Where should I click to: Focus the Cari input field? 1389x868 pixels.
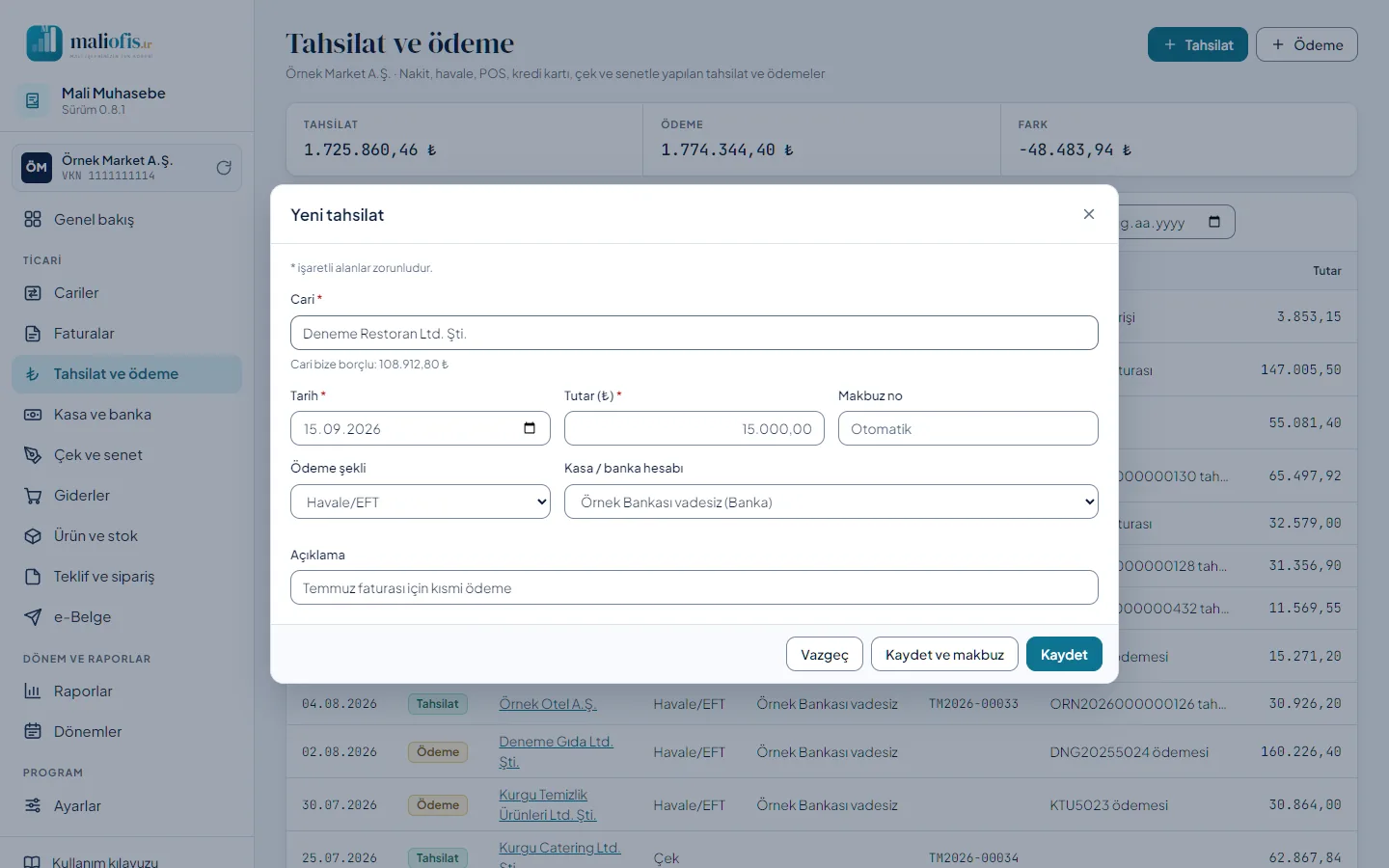tap(694, 333)
